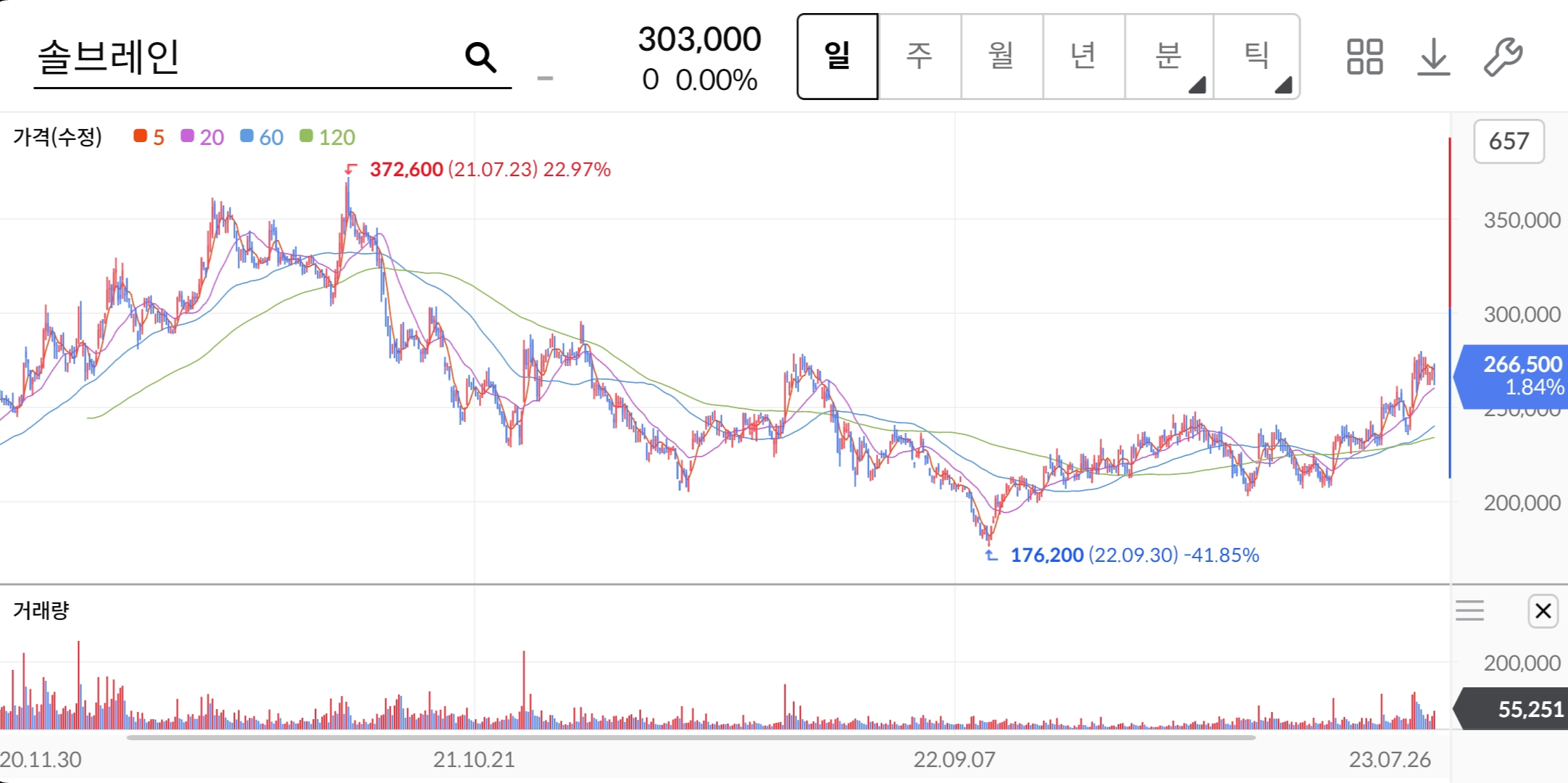Click the green 120-day average swatch
This screenshot has width=1568, height=783.
click(306, 136)
